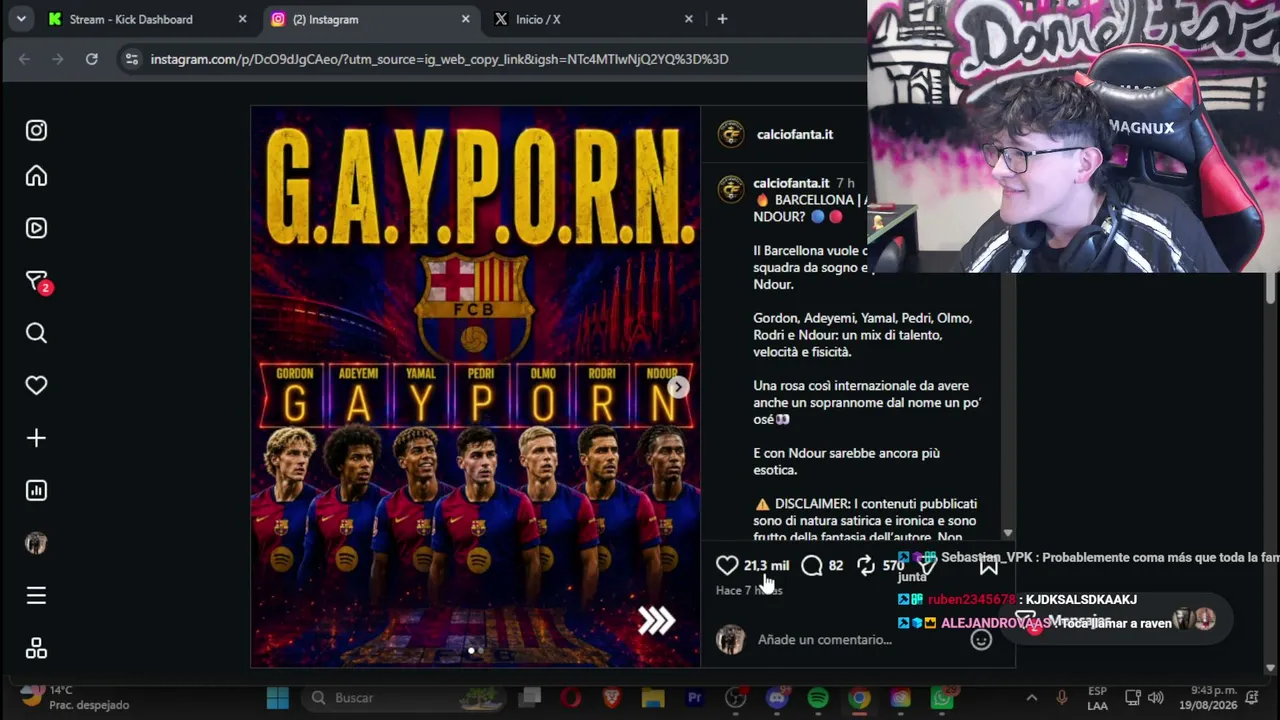
Task: Like the calciofanta.it post
Action: coord(727,566)
